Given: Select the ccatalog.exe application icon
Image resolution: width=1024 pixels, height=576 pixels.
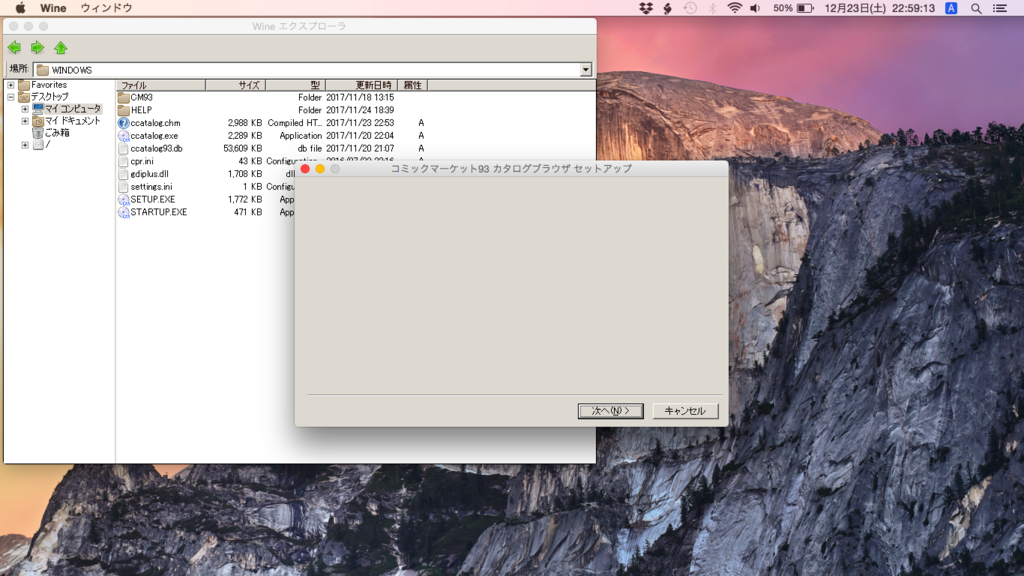Looking at the screenshot, I should 123,136.
